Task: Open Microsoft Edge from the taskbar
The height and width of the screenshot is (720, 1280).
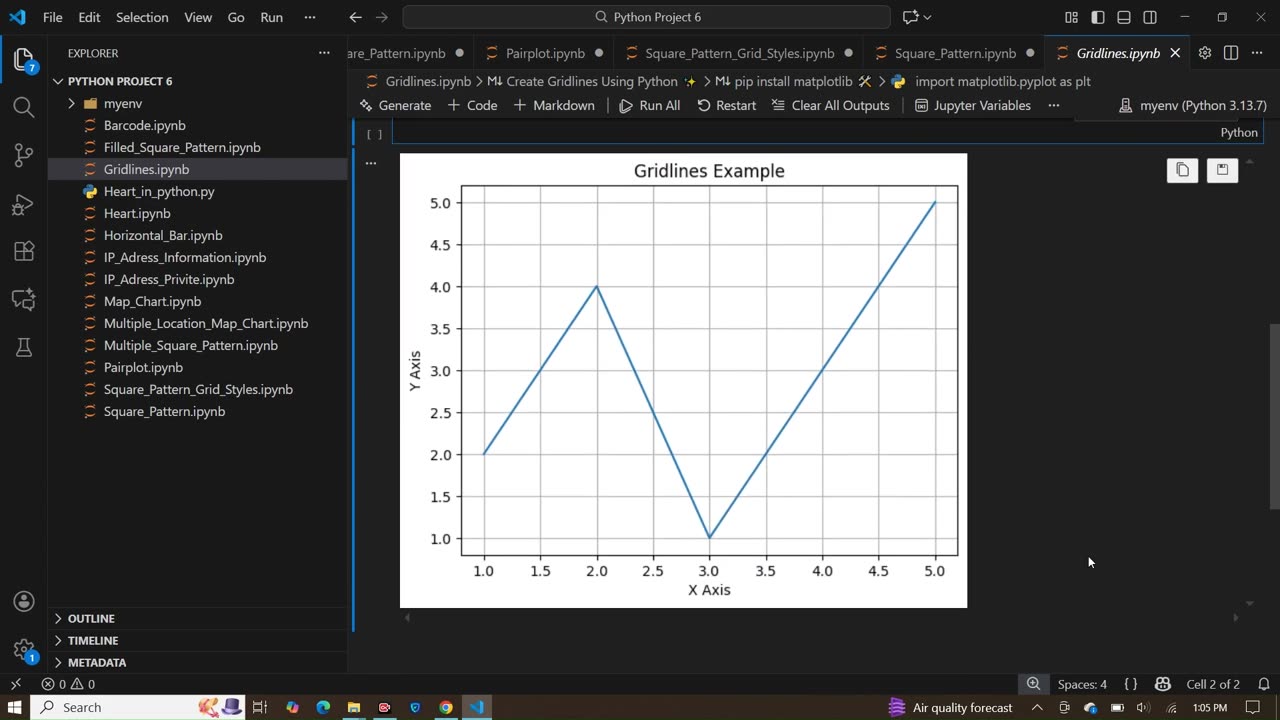Action: pos(323,707)
